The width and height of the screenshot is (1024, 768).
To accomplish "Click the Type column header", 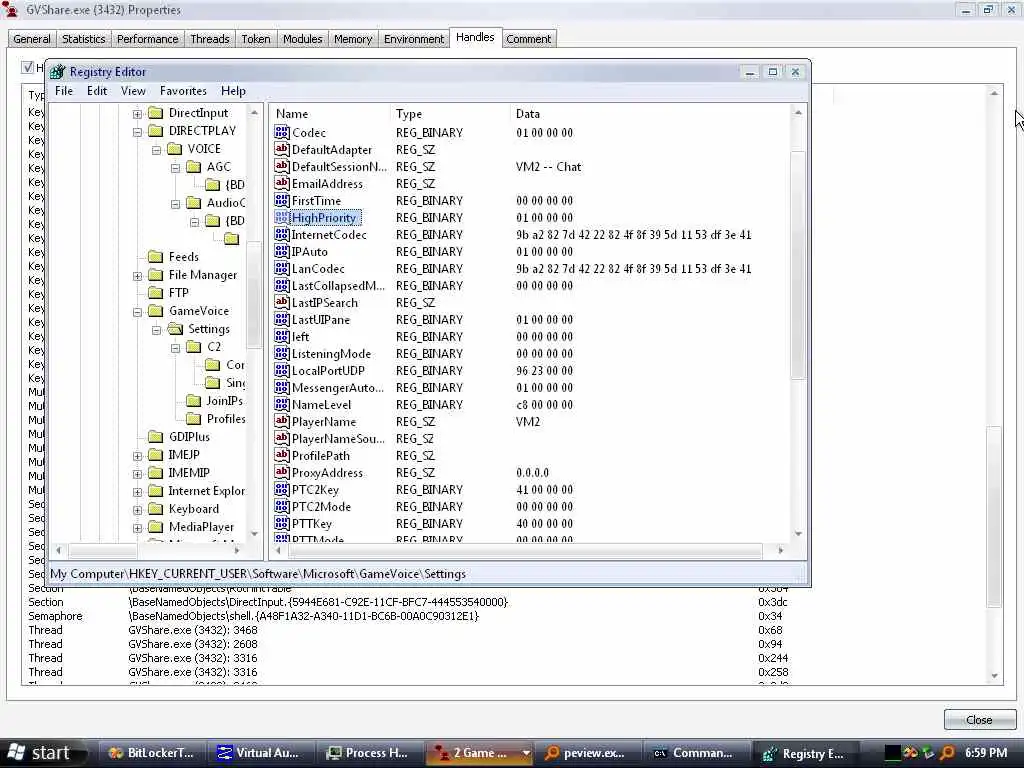I will tap(449, 114).
